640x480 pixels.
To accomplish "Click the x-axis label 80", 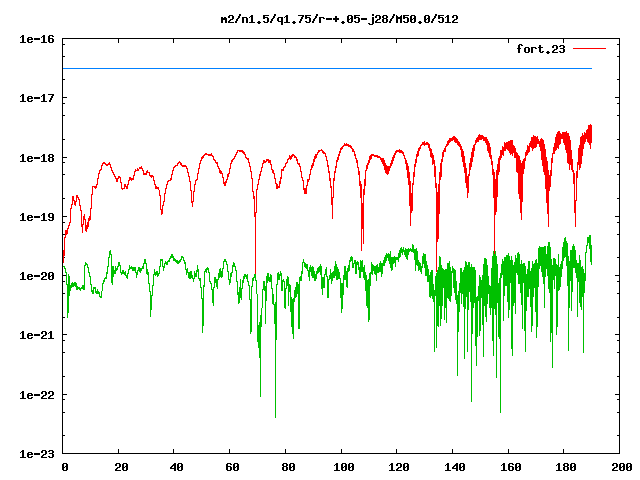I will coord(288,467).
